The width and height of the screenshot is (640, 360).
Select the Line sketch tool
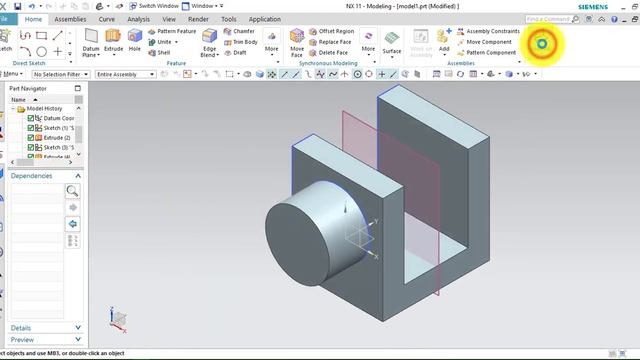click(58, 36)
